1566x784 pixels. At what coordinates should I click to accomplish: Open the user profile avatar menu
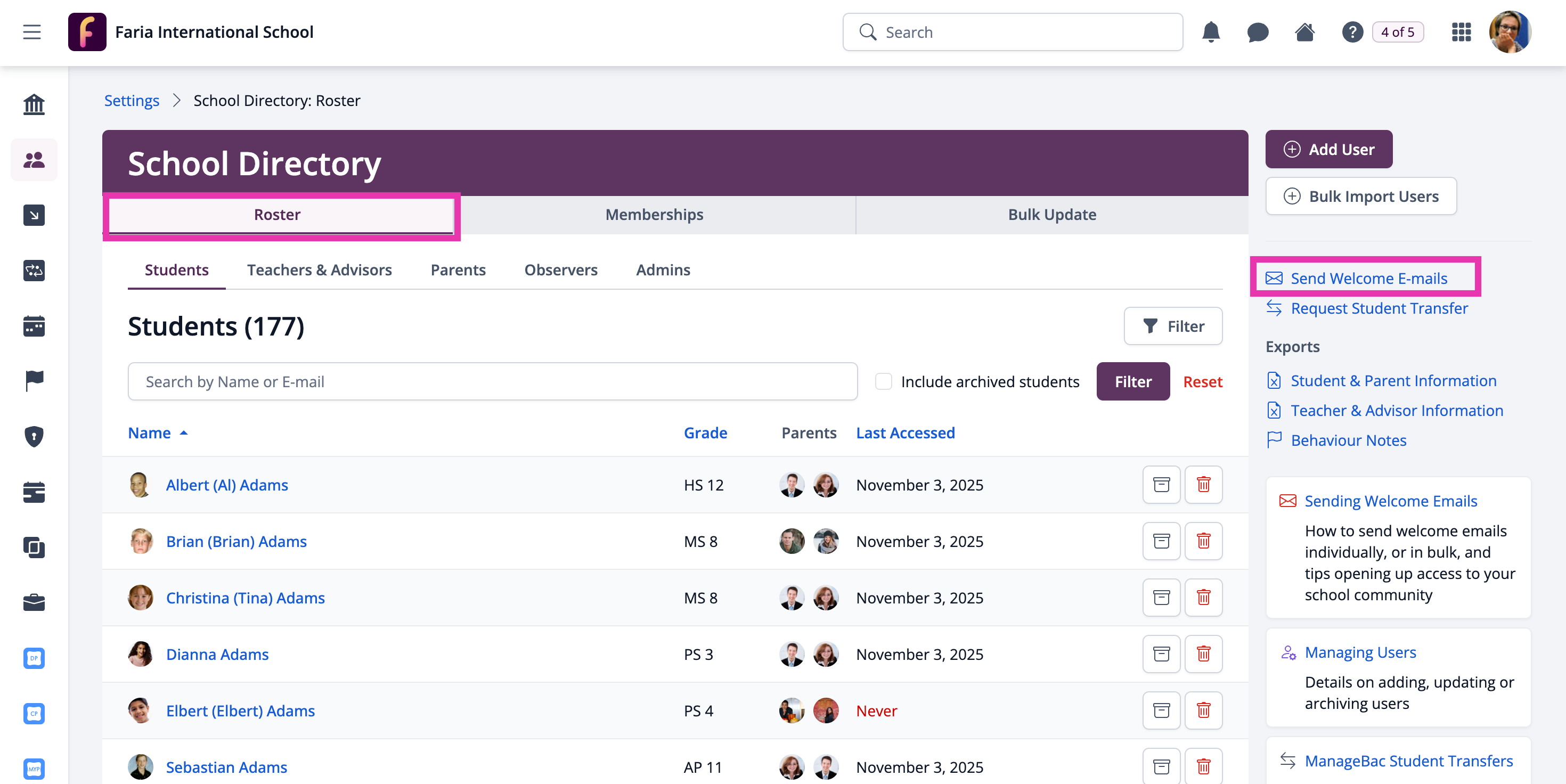click(1510, 31)
